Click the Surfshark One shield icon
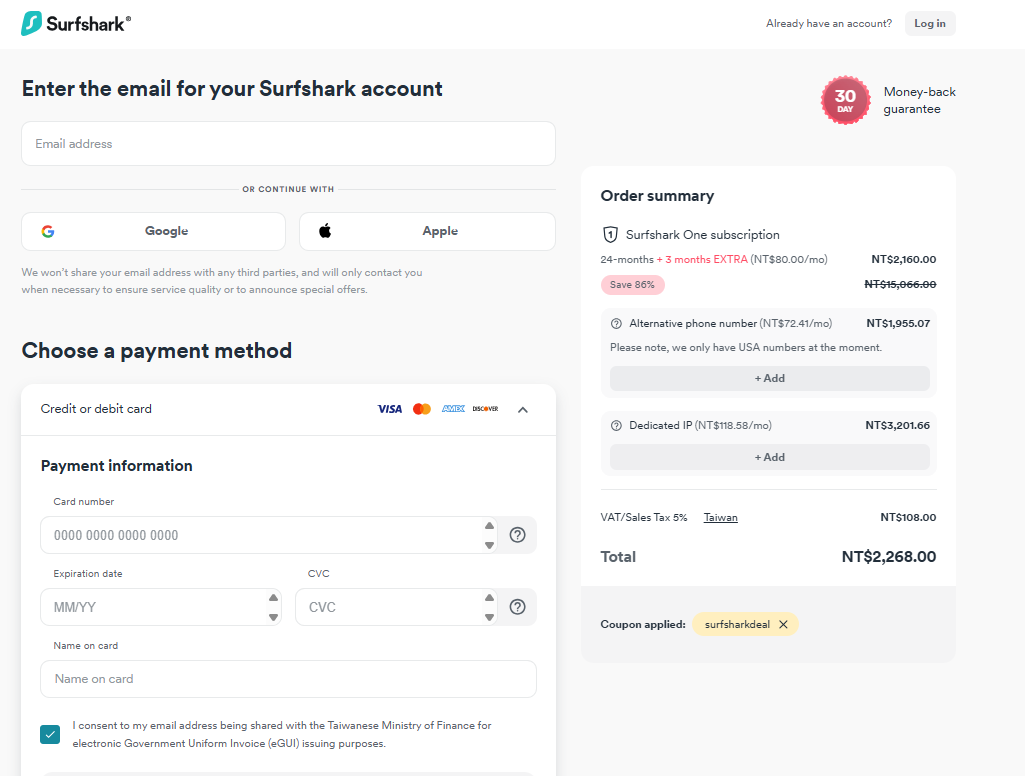 click(x=610, y=235)
